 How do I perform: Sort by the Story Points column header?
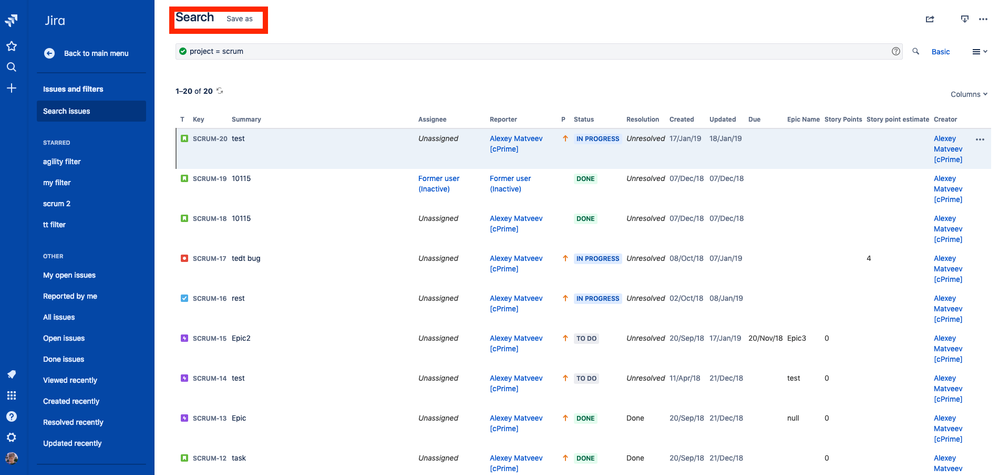[x=843, y=119]
